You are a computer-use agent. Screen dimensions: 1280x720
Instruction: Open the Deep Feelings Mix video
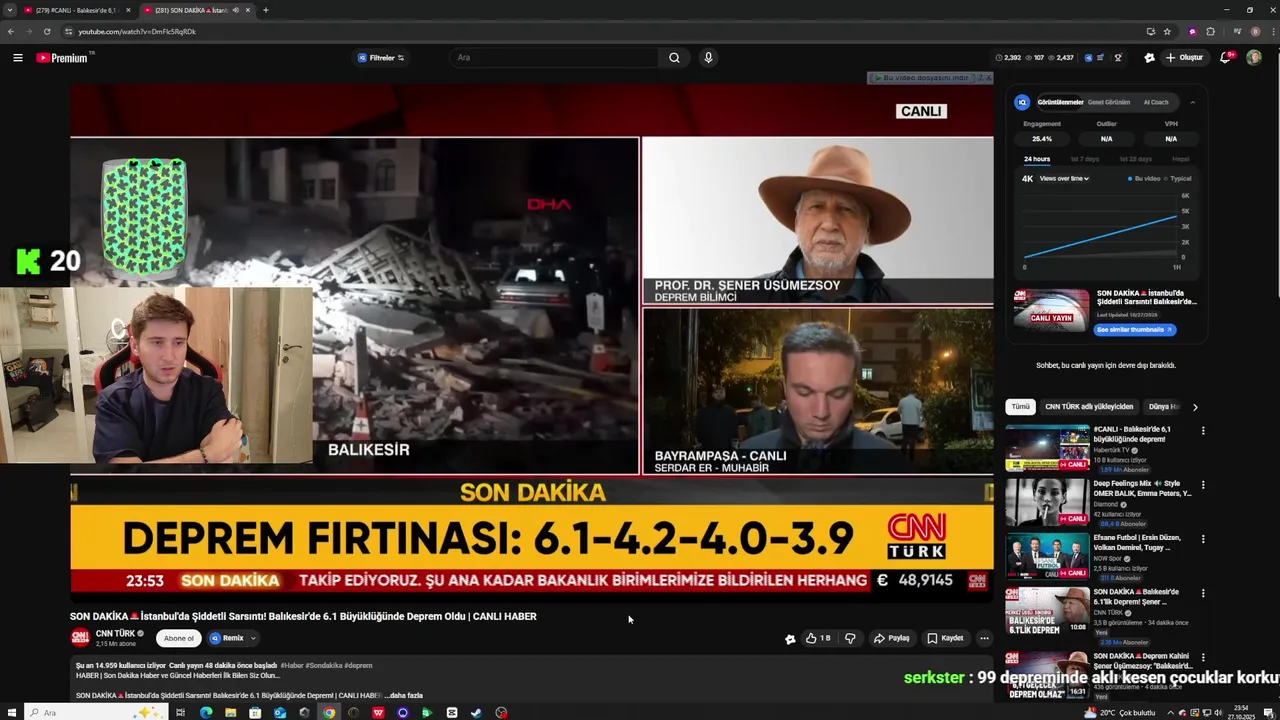[x=1047, y=502]
